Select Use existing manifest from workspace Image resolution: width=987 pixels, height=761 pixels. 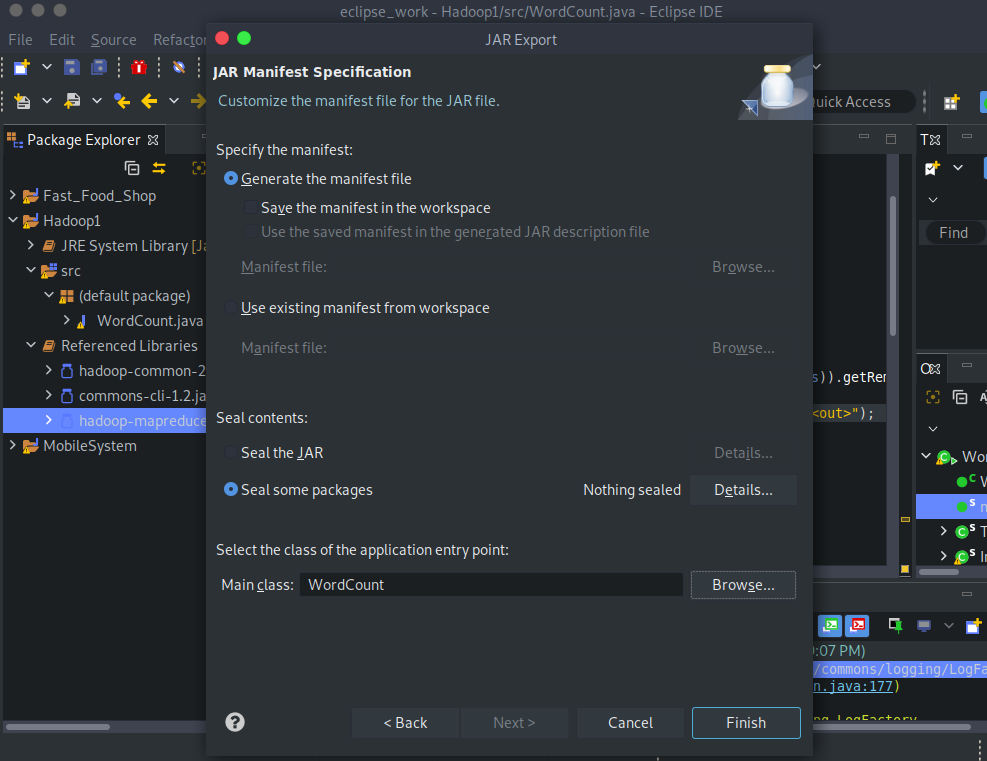click(x=231, y=308)
